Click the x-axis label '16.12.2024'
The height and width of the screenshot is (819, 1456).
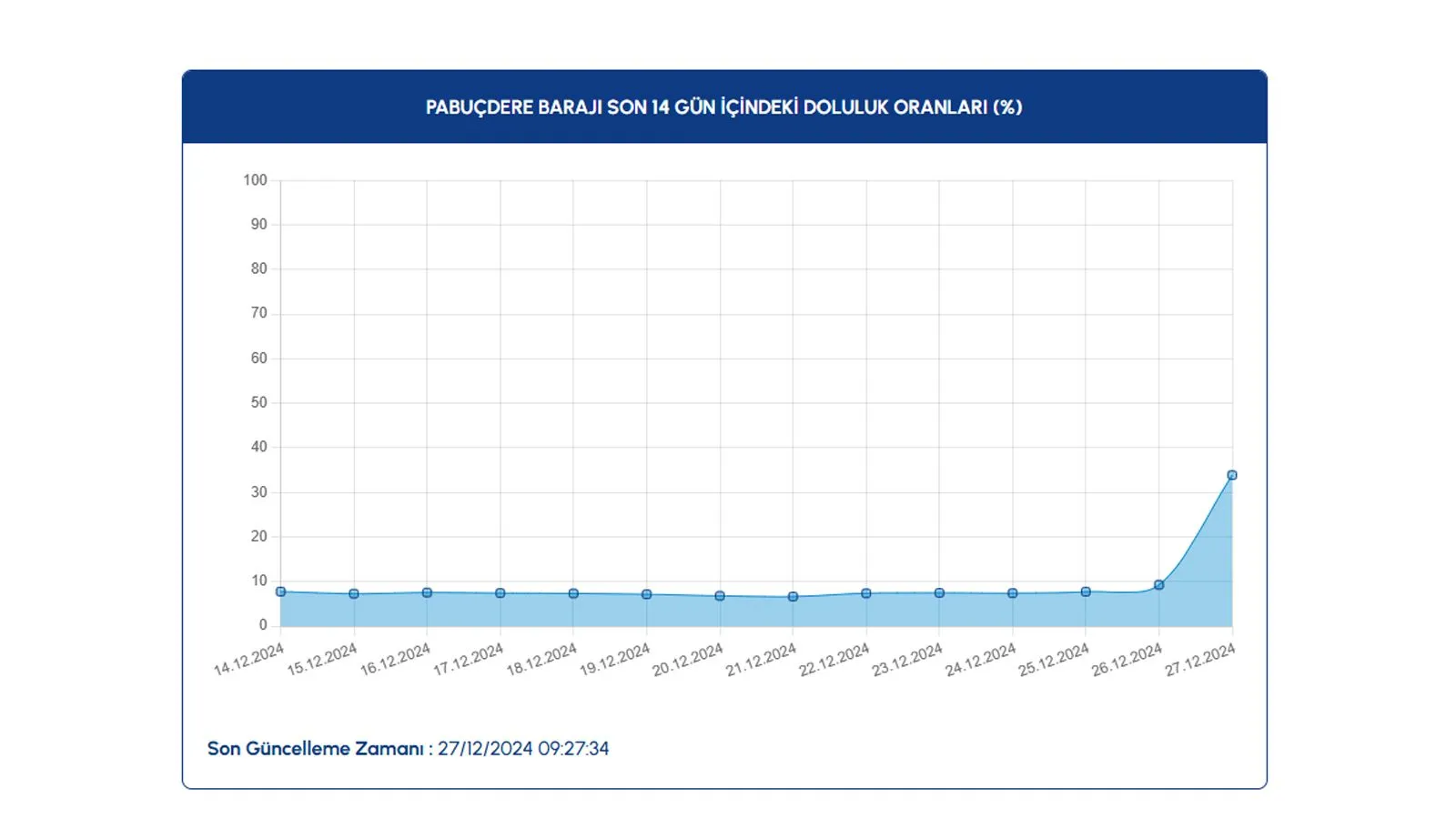pyautogui.click(x=395, y=660)
